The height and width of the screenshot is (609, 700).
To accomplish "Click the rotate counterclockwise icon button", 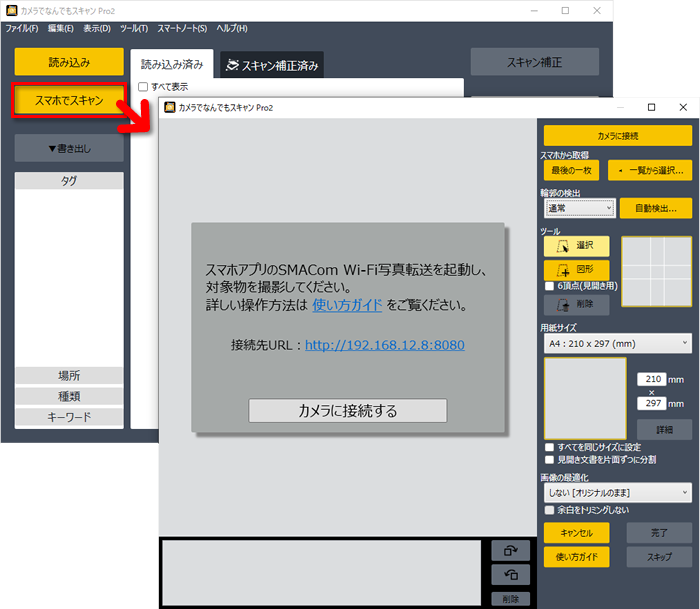I will click(x=510, y=575).
